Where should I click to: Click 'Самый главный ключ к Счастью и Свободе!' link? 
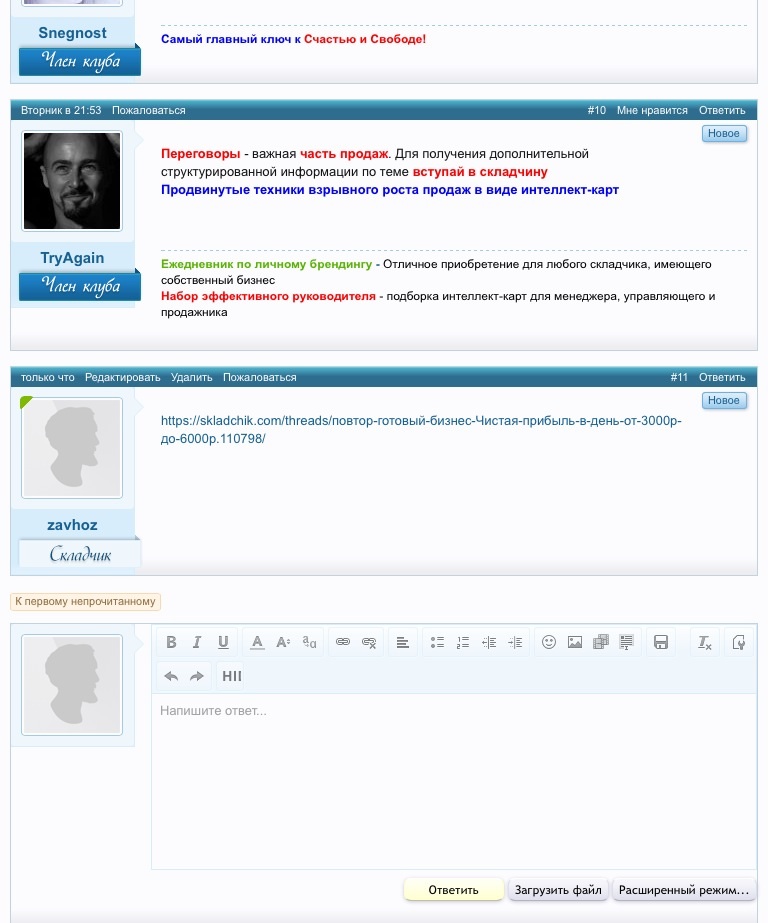point(293,39)
